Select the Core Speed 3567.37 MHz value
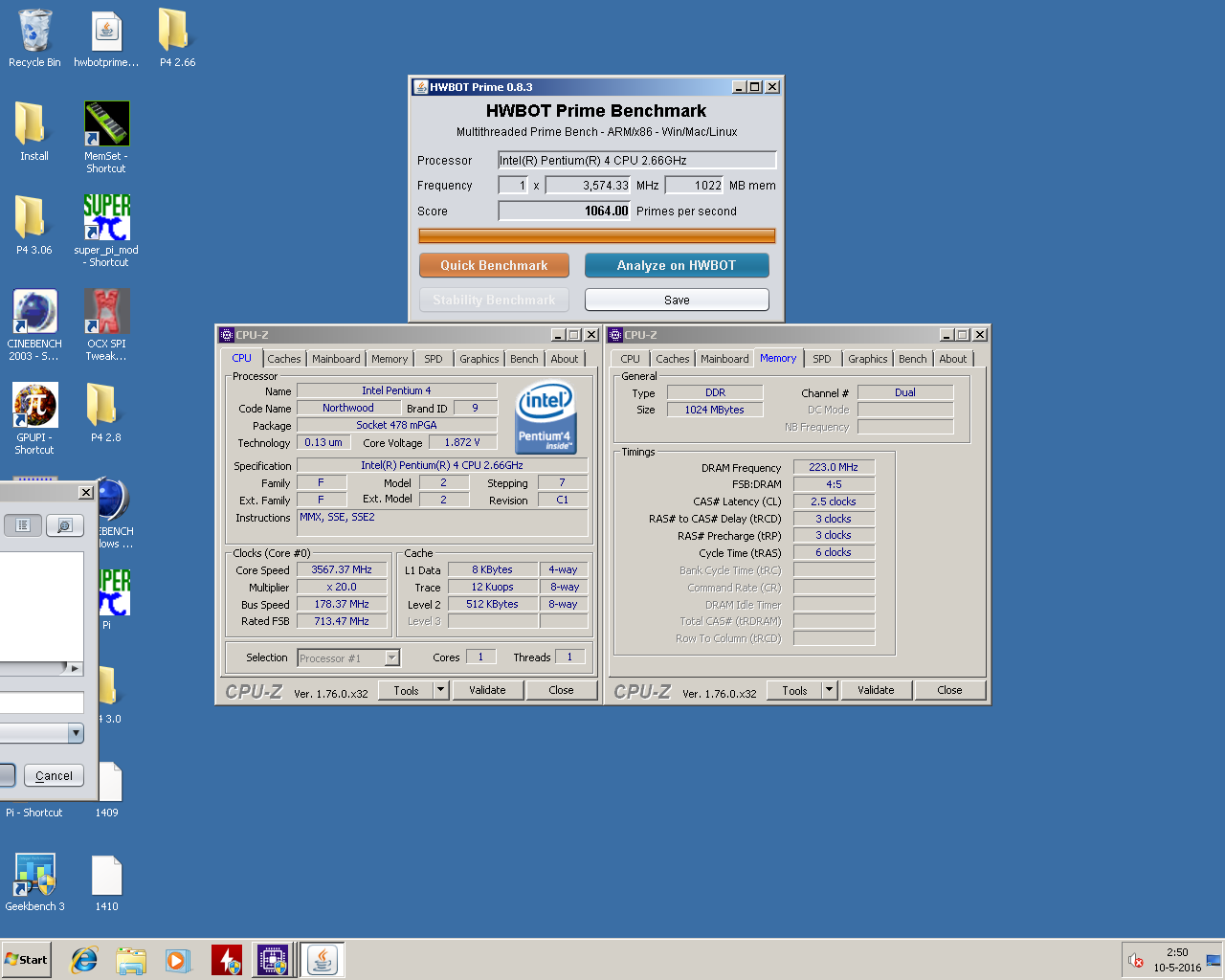Screen dimensions: 1225x980 coord(342,569)
